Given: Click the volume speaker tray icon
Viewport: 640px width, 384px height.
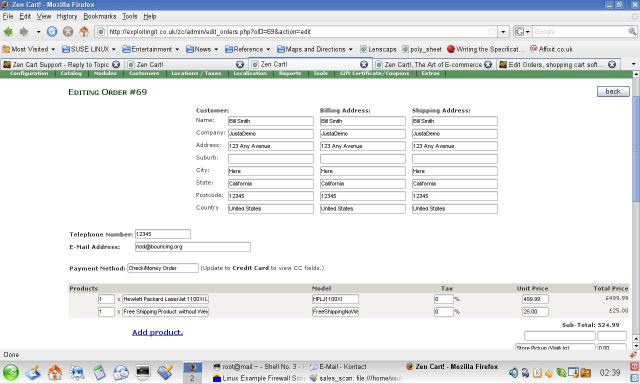Looking at the screenshot, I should point(513,372).
